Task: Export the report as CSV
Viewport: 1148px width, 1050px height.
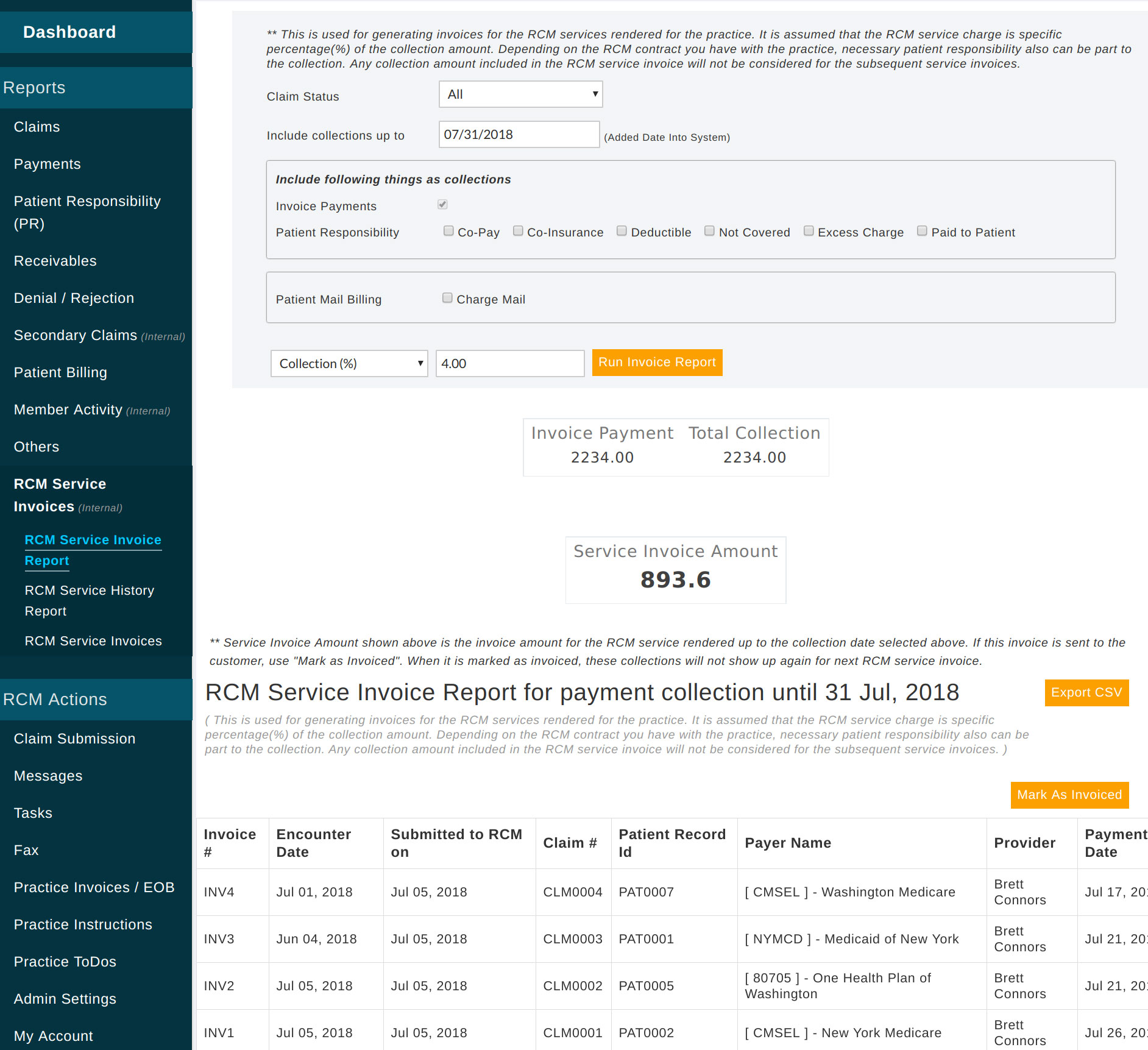Action: click(x=1086, y=692)
